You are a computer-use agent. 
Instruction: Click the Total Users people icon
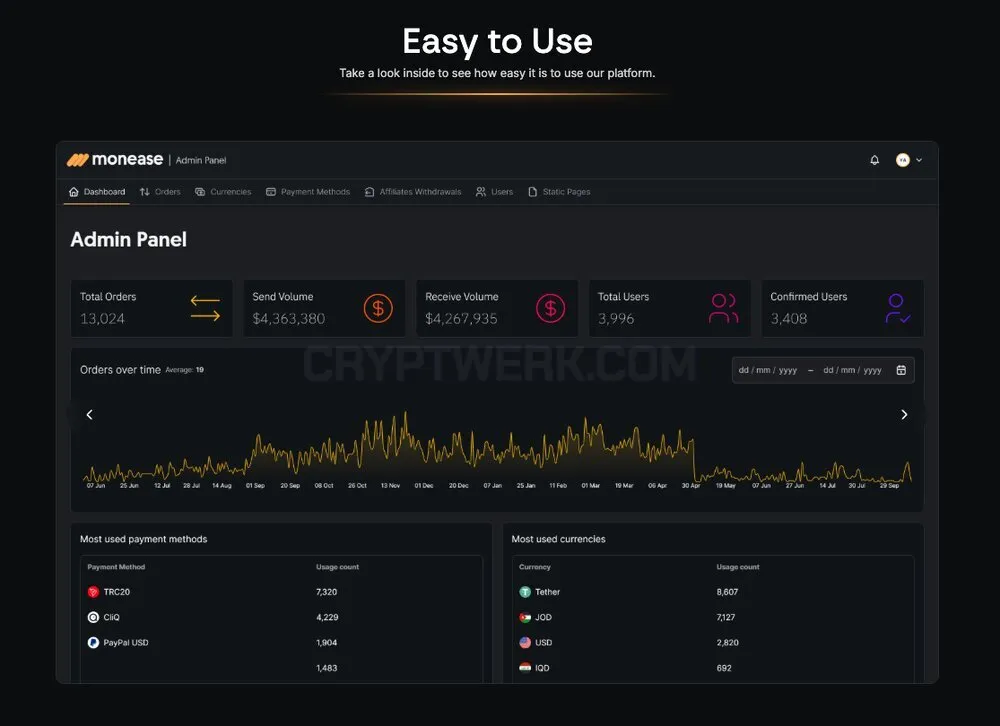click(723, 308)
